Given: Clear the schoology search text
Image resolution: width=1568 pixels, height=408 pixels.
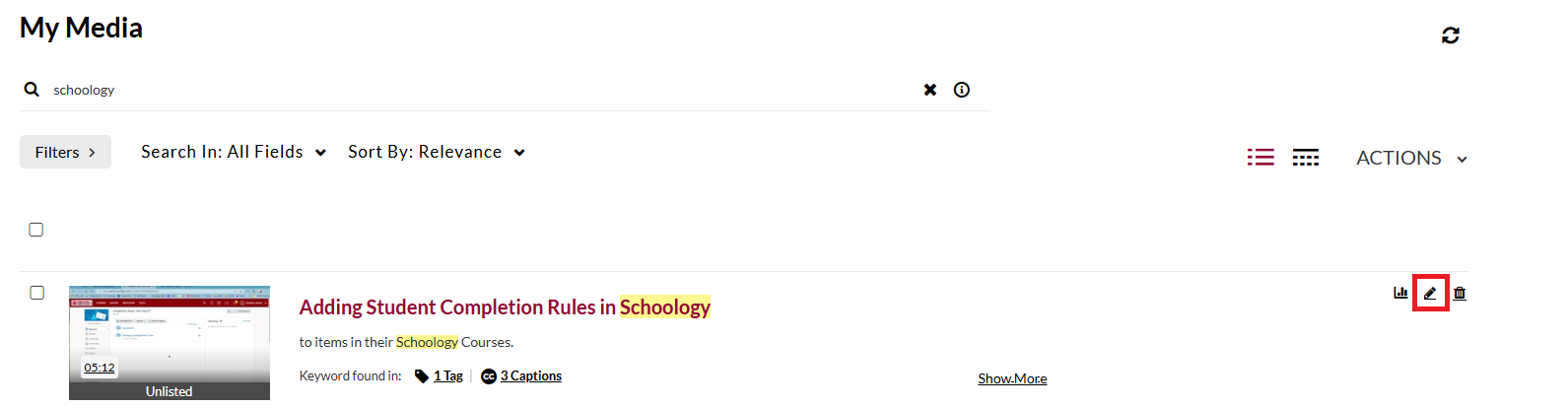Looking at the screenshot, I should [x=929, y=90].
